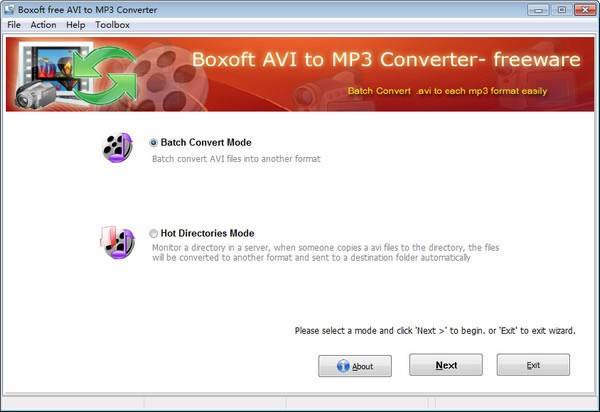Open the File menu
The width and height of the screenshot is (600, 412).
14,25
